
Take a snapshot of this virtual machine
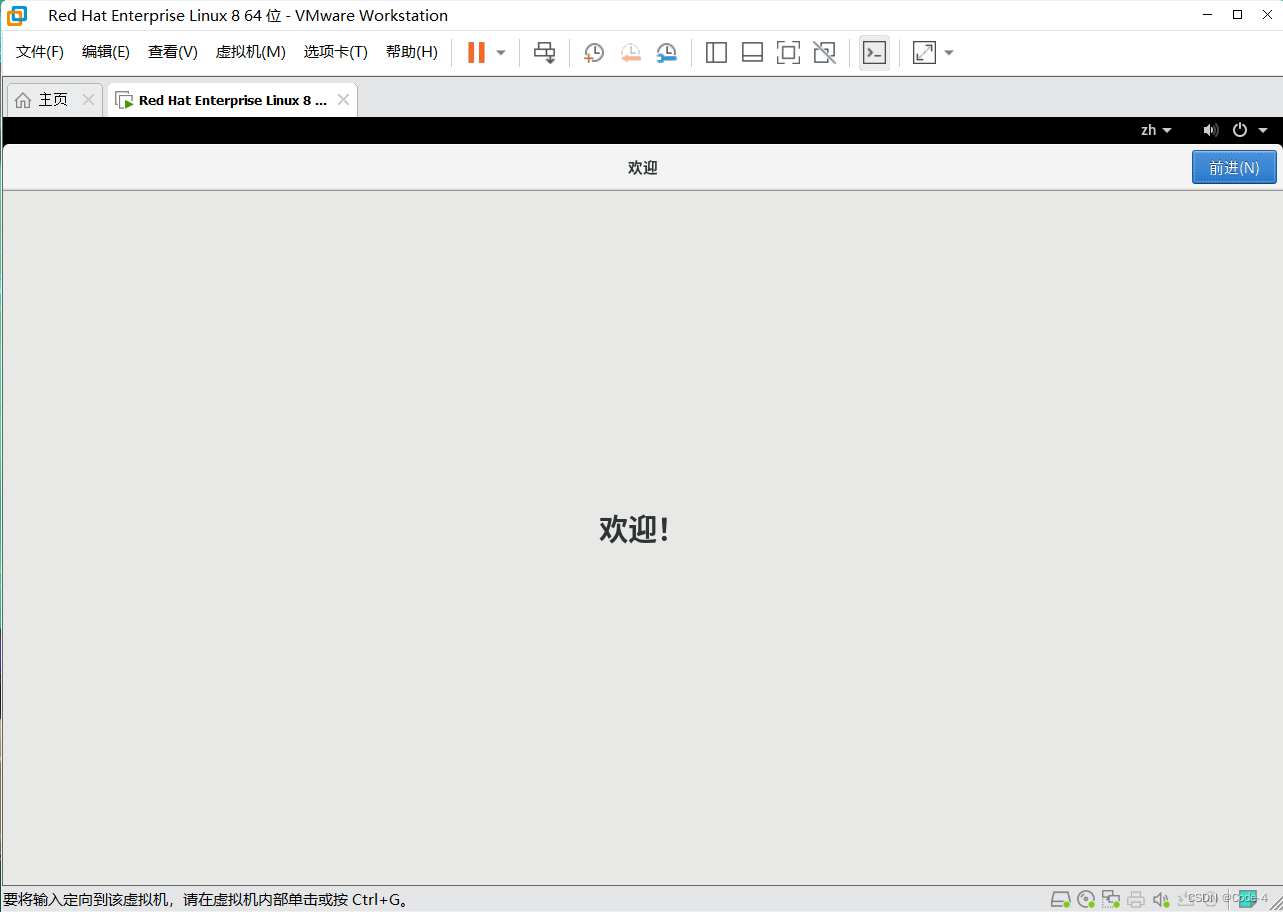coord(594,52)
